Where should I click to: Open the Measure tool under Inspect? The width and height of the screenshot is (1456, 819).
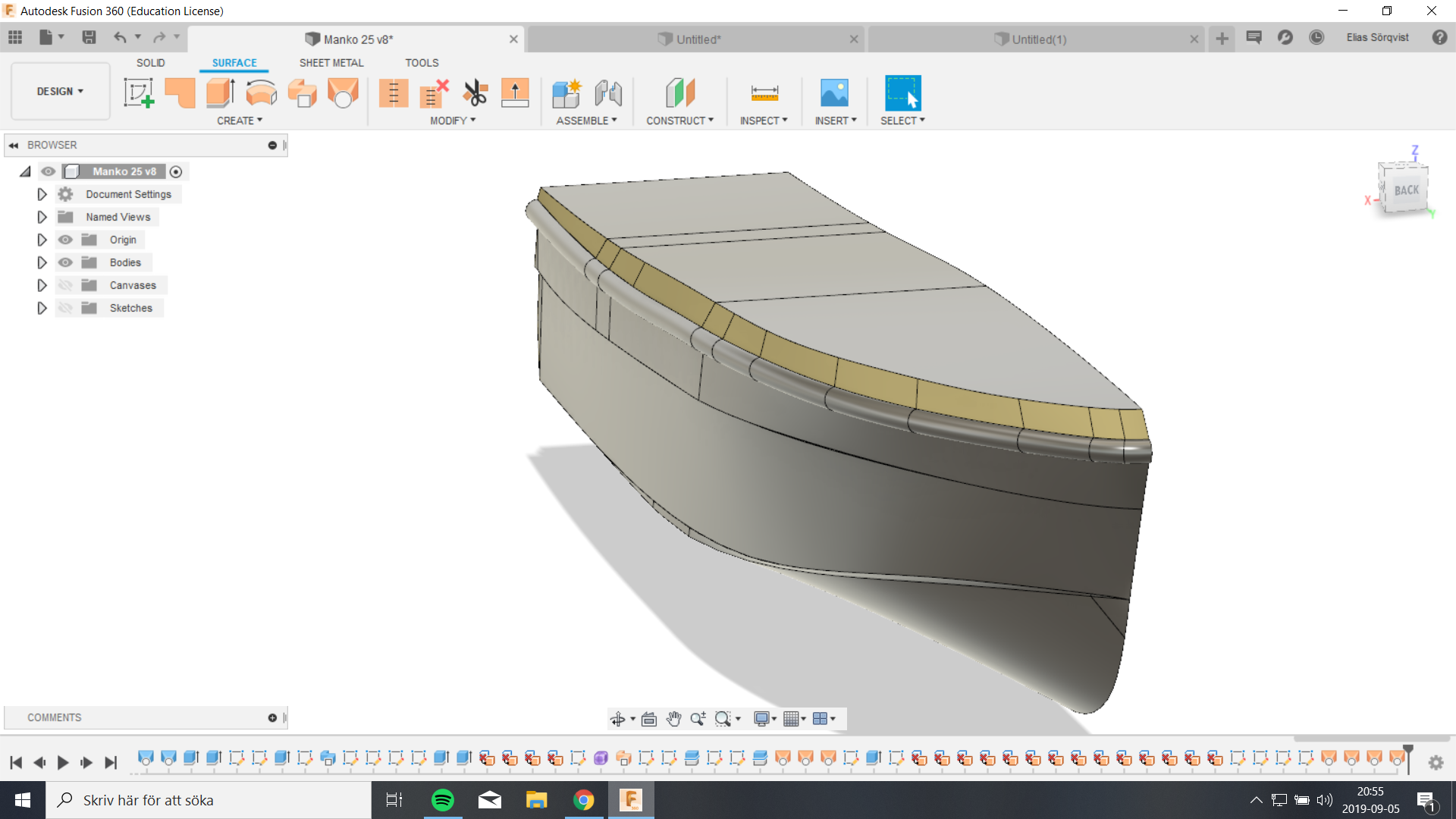click(764, 92)
